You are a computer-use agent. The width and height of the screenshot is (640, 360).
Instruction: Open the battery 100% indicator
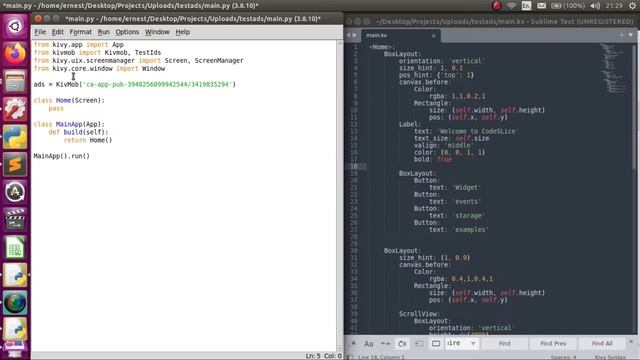[x=568, y=6]
